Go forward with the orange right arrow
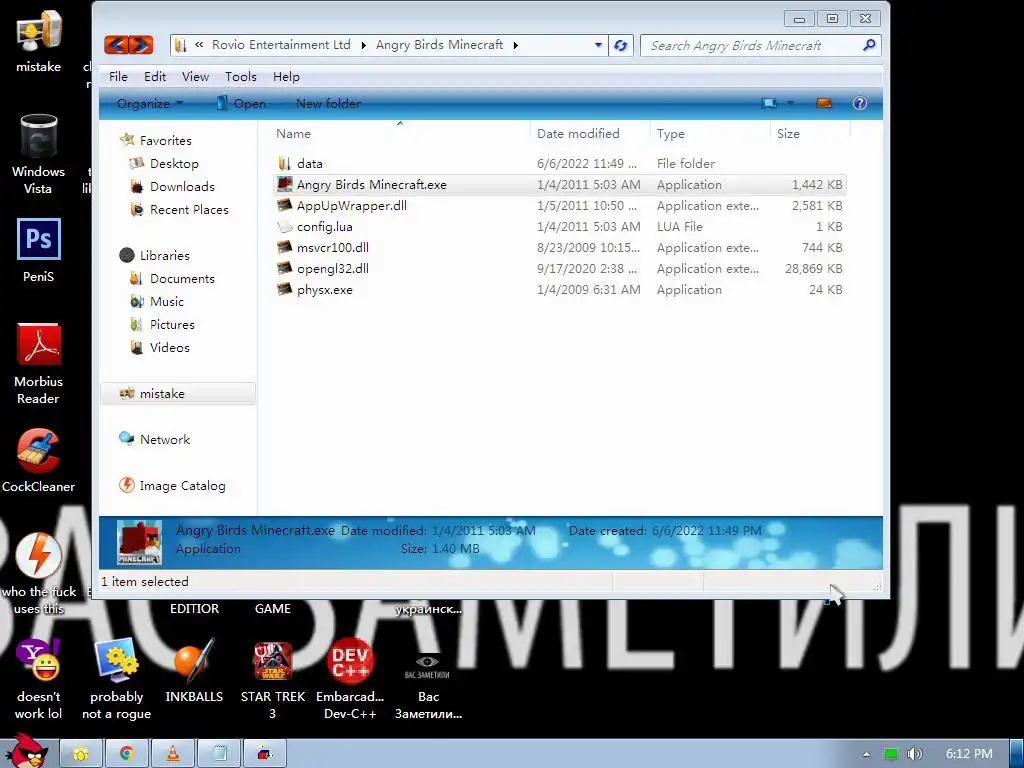The height and width of the screenshot is (768, 1024). pos(141,45)
